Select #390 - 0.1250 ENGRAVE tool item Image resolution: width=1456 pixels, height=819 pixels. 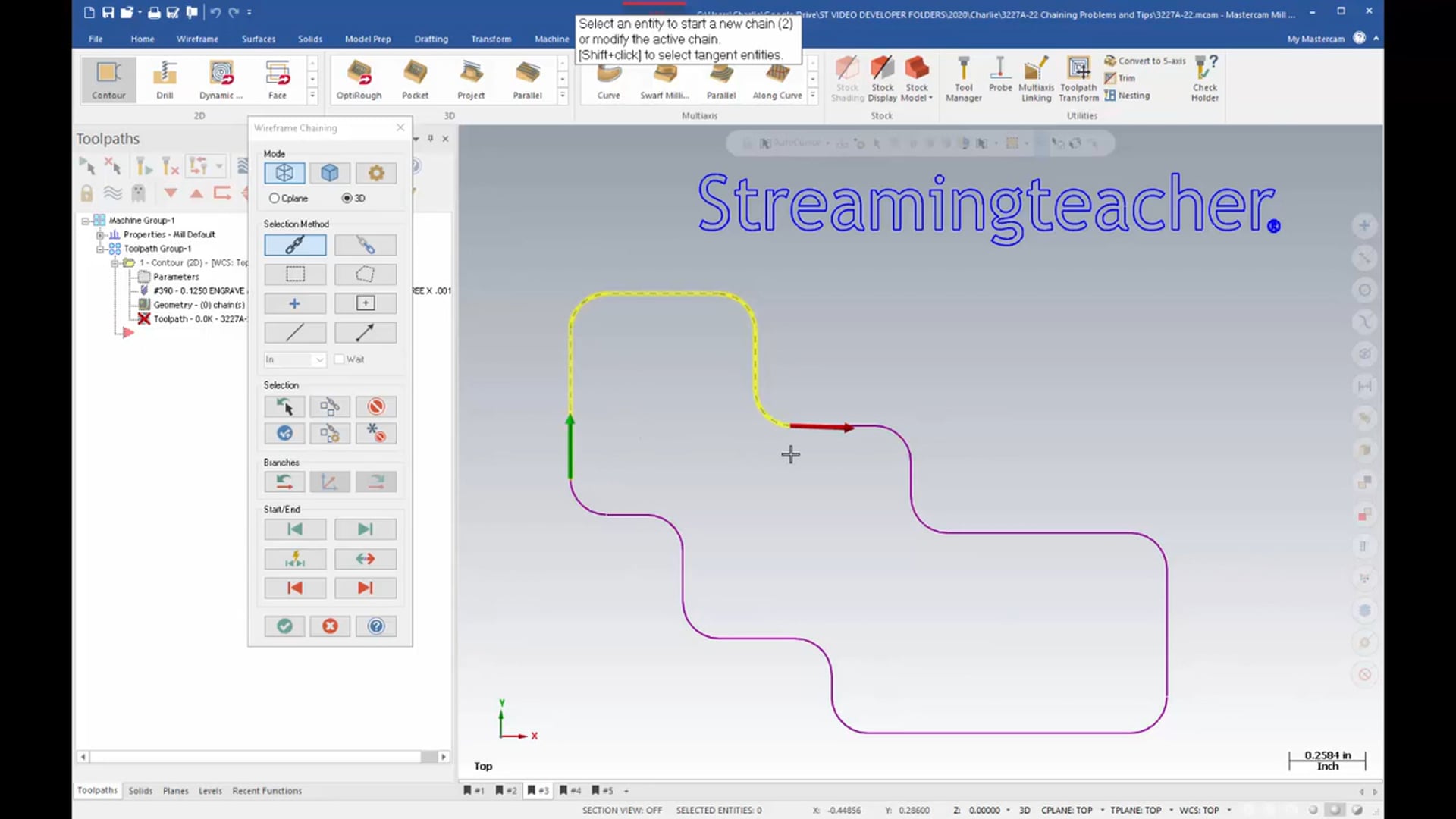199,290
